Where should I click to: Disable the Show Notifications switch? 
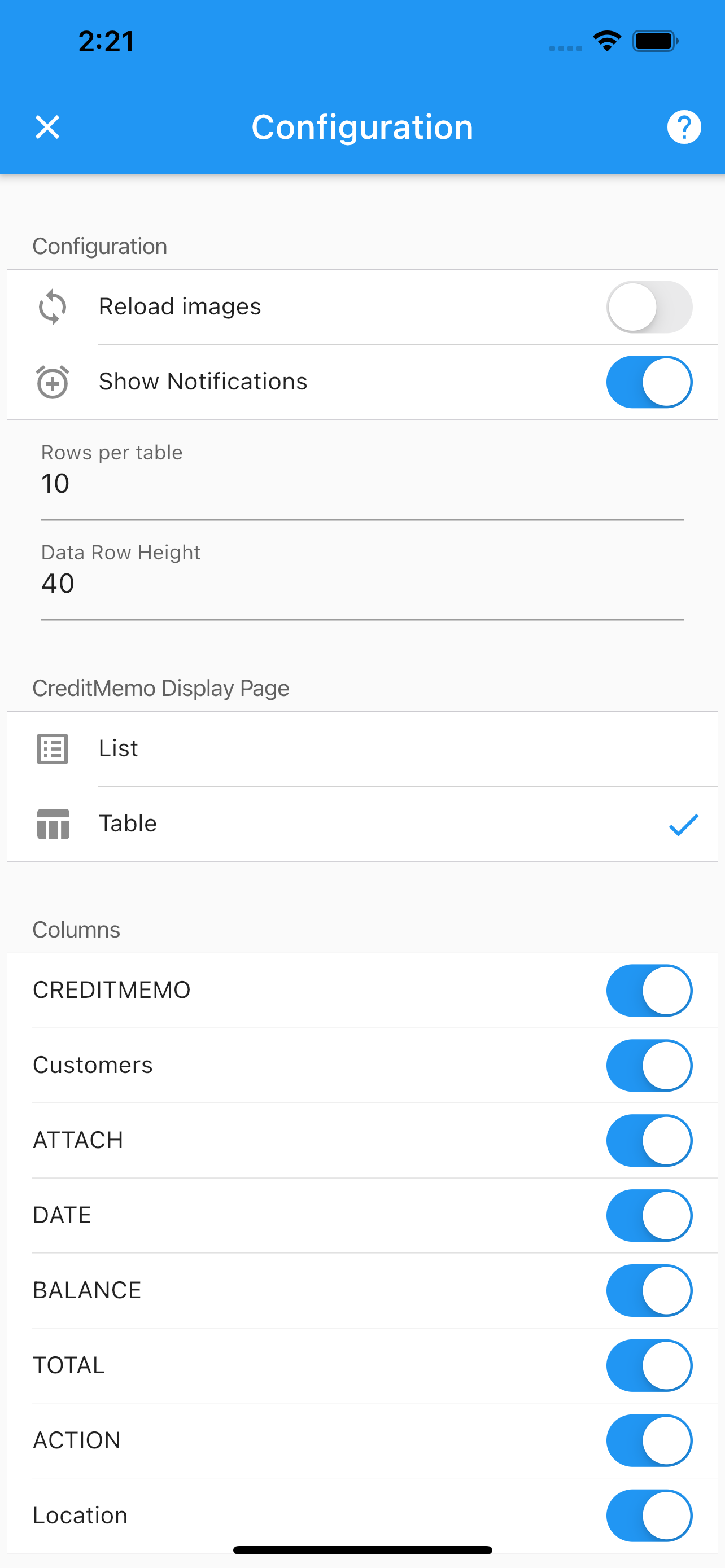point(649,382)
